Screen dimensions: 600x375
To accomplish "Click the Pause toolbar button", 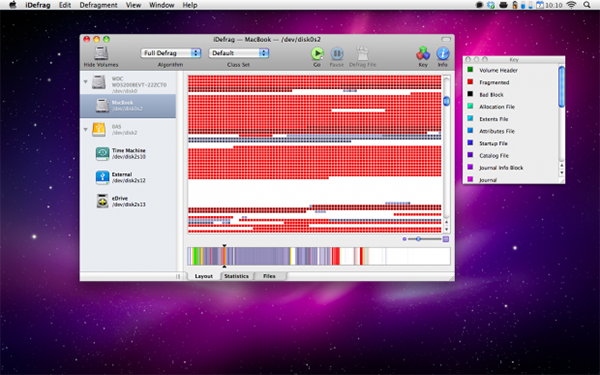I will 337,54.
